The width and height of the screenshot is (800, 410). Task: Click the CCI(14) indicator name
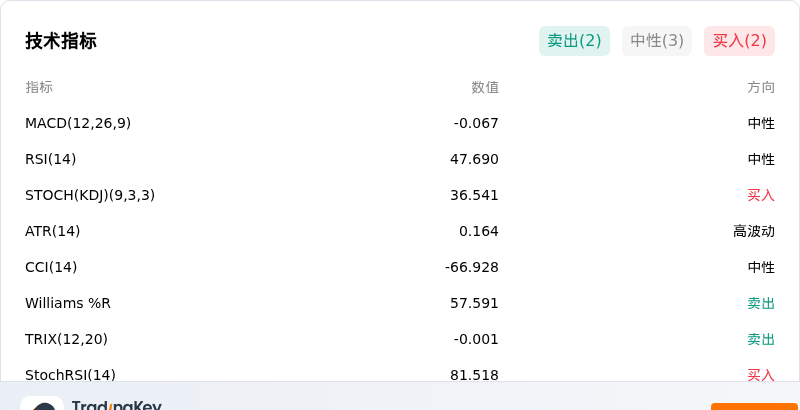(x=51, y=267)
